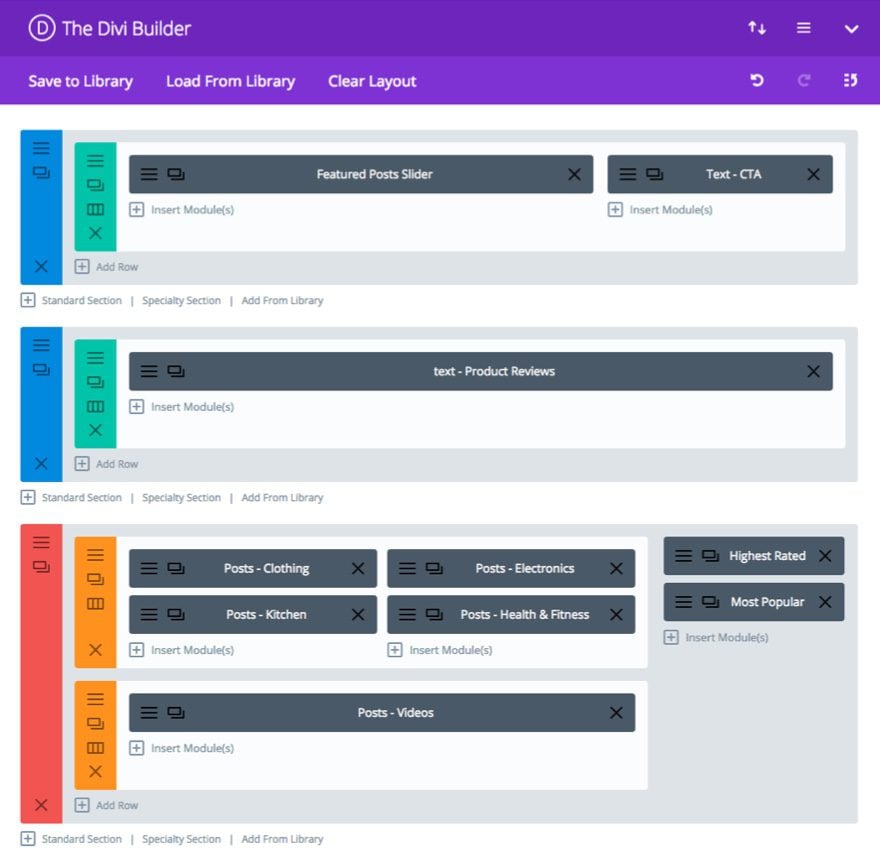Click the redo icon in the purple toolbar
This screenshot has width=880, height=862.
point(804,80)
